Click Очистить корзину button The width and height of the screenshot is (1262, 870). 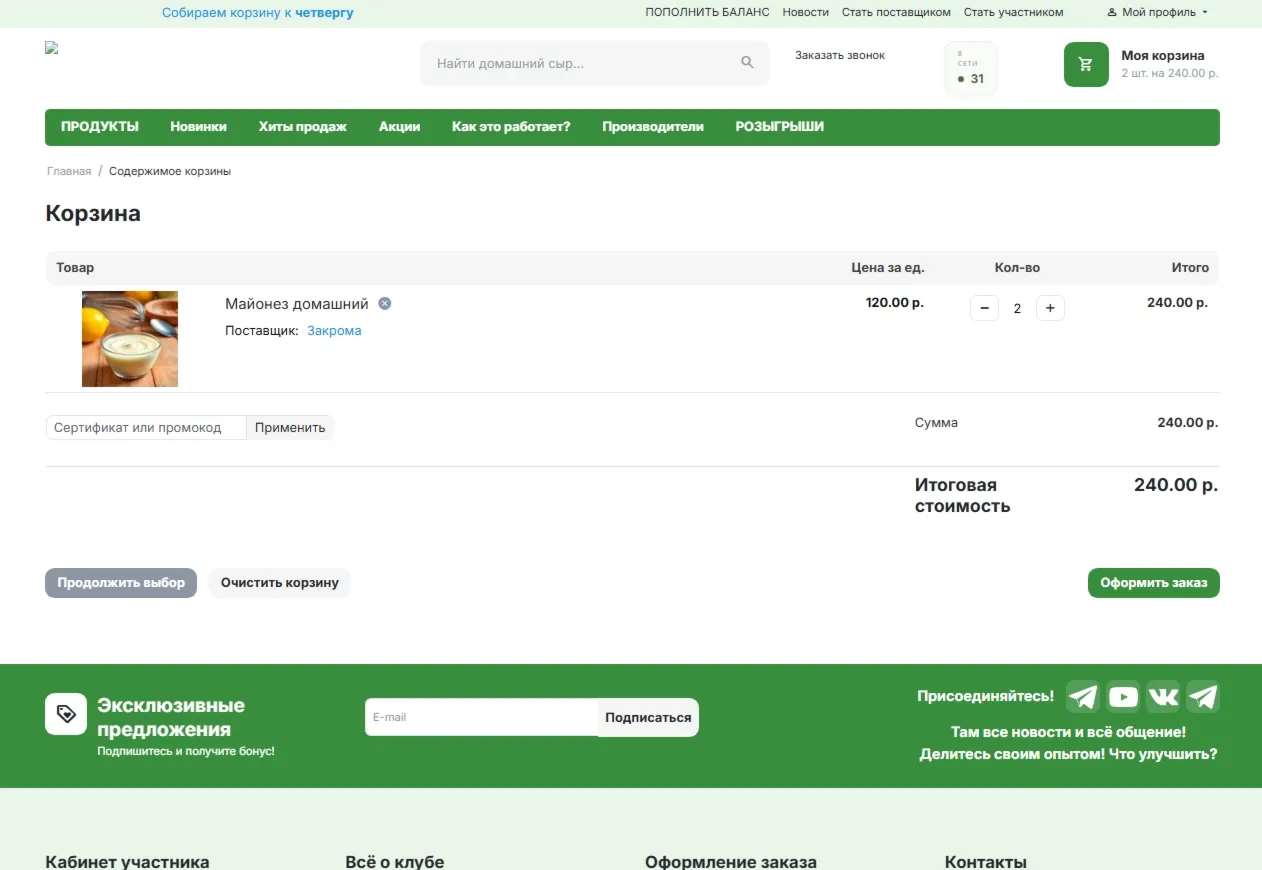280,583
